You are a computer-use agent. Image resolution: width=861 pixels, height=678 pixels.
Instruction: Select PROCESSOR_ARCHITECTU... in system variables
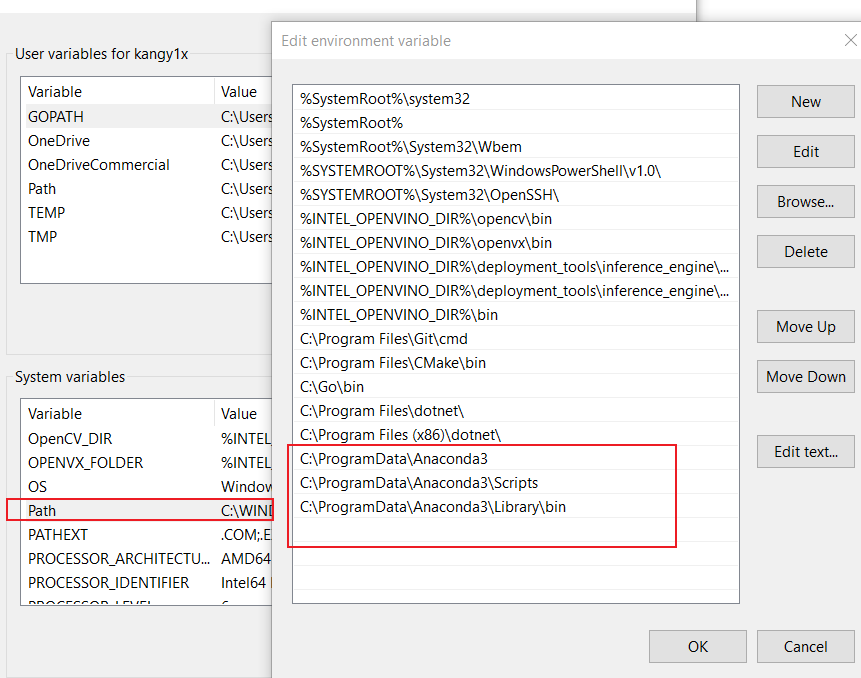[x=147, y=558]
